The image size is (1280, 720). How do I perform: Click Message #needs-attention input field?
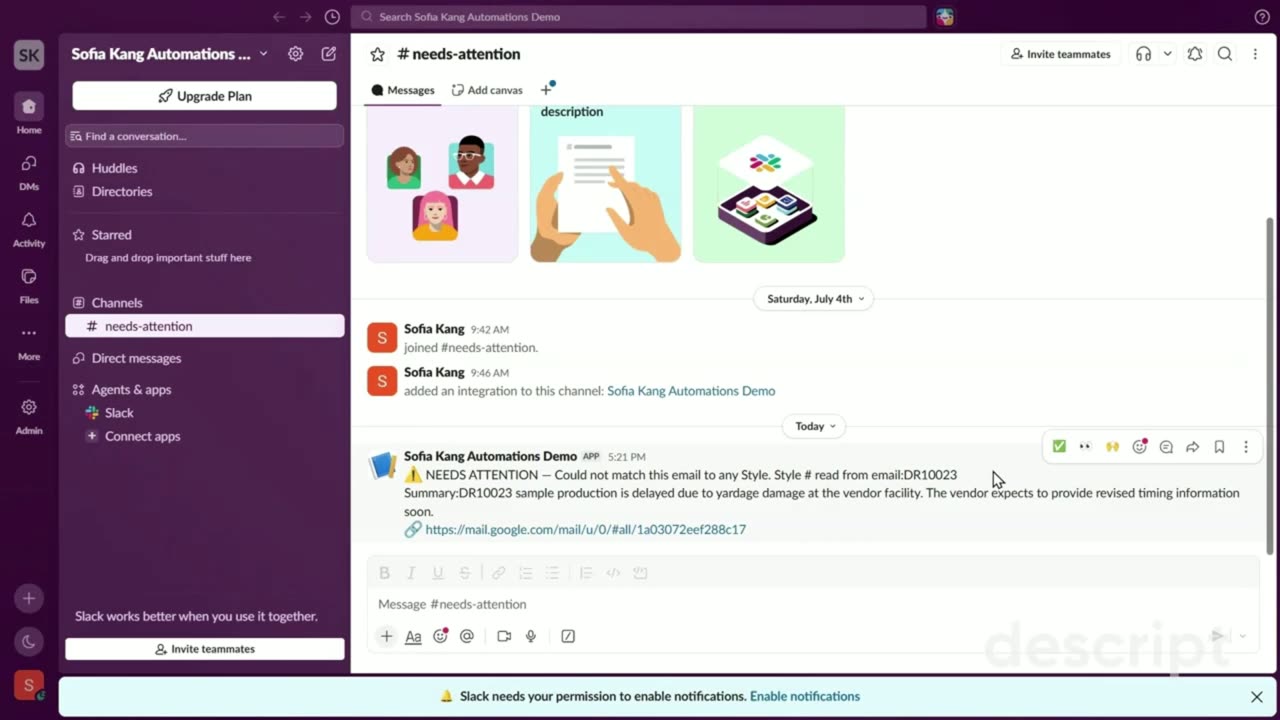coord(812,604)
